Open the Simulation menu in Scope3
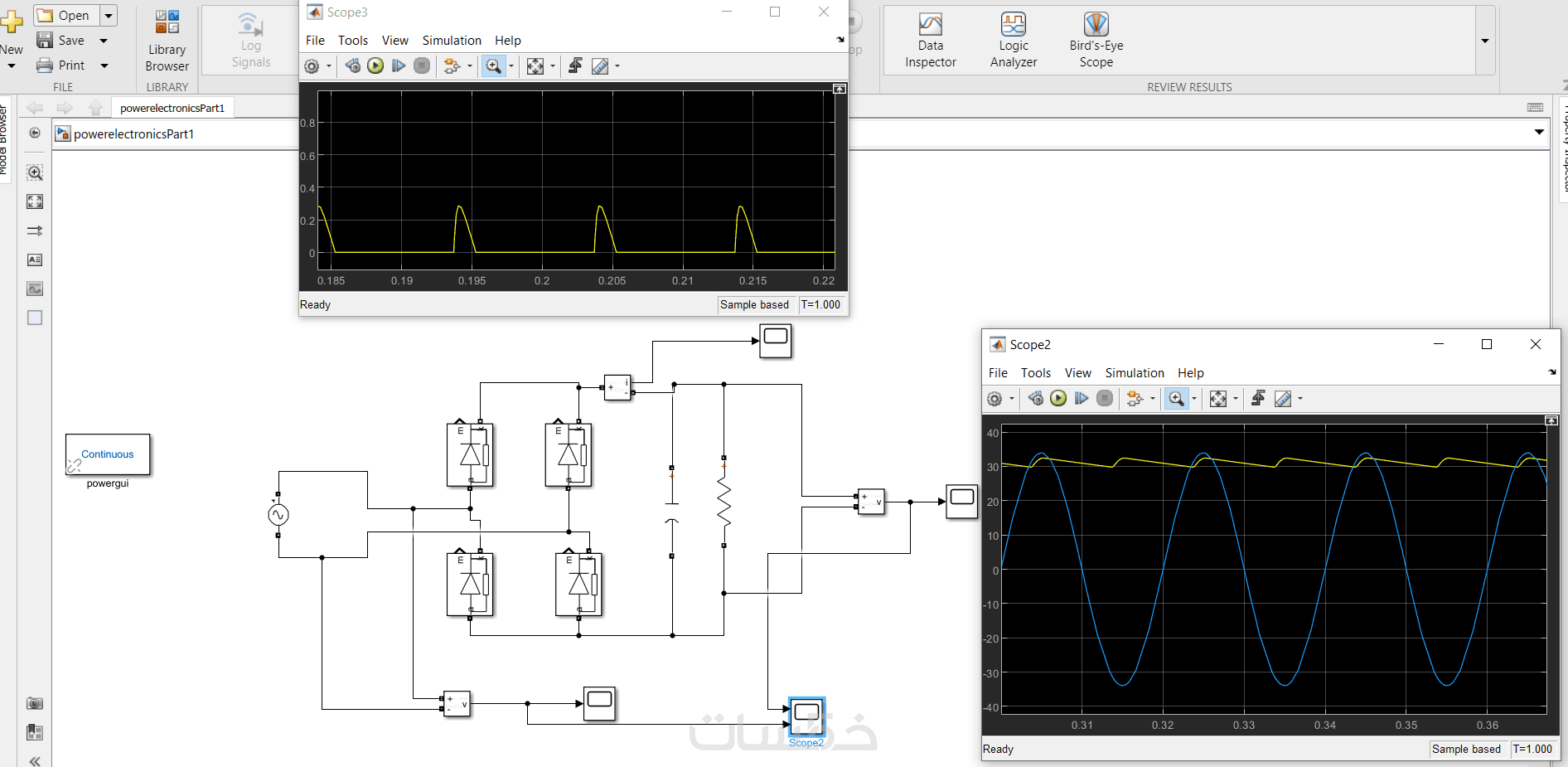 tap(451, 41)
